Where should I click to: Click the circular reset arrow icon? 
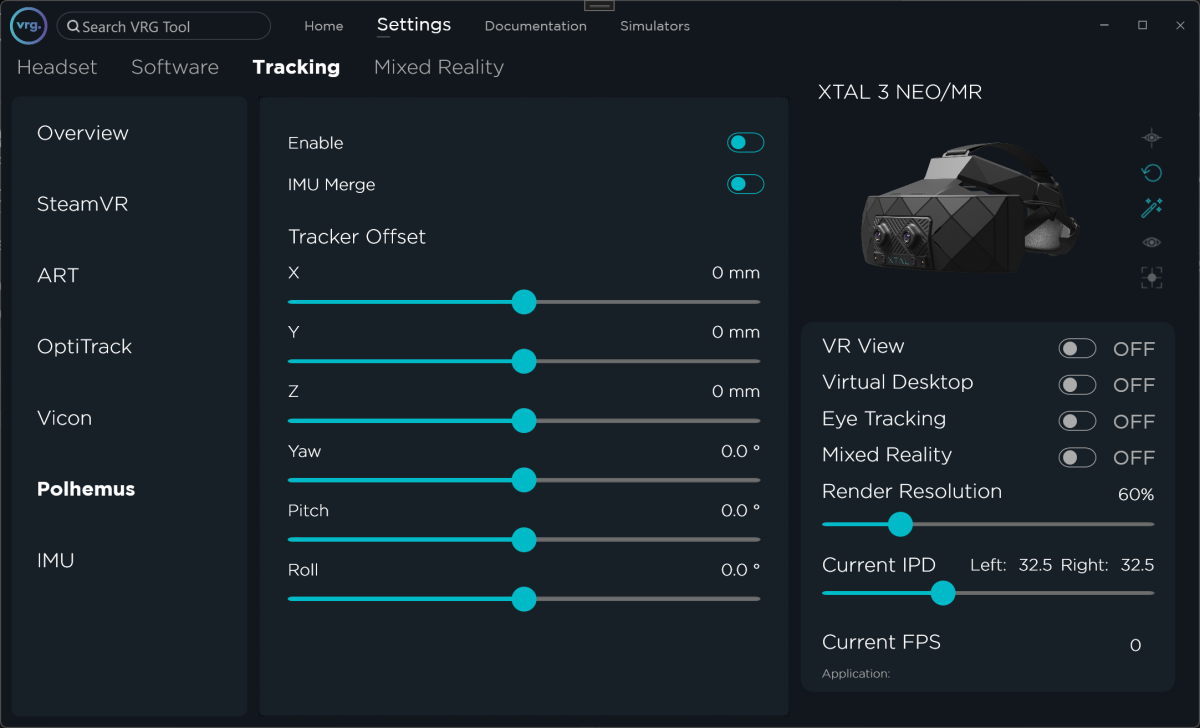point(1152,172)
